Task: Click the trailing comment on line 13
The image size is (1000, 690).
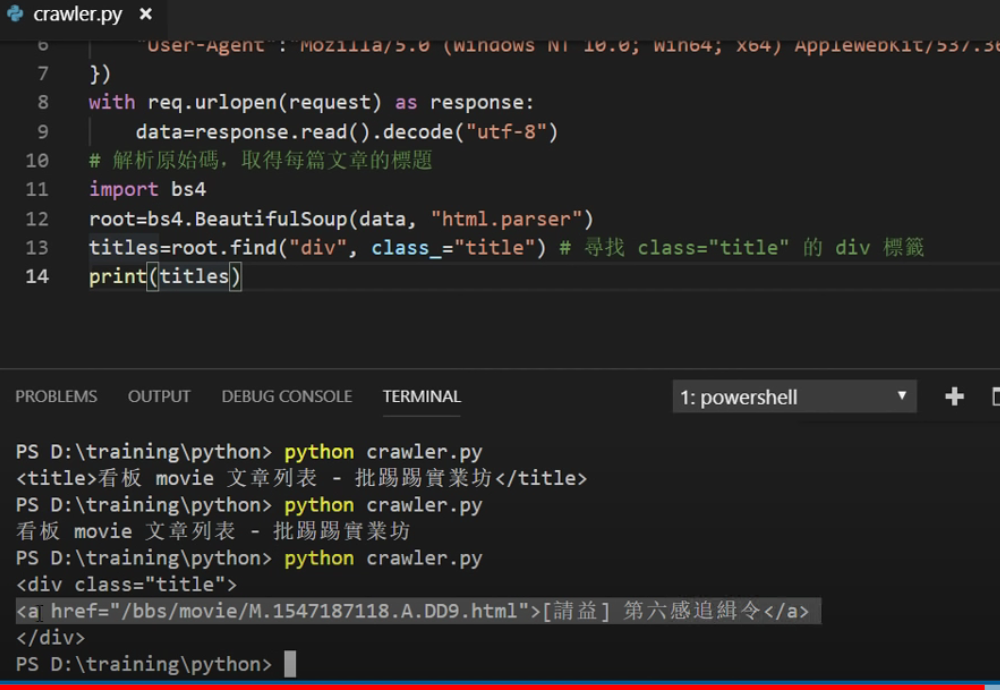Action: pos(742,247)
